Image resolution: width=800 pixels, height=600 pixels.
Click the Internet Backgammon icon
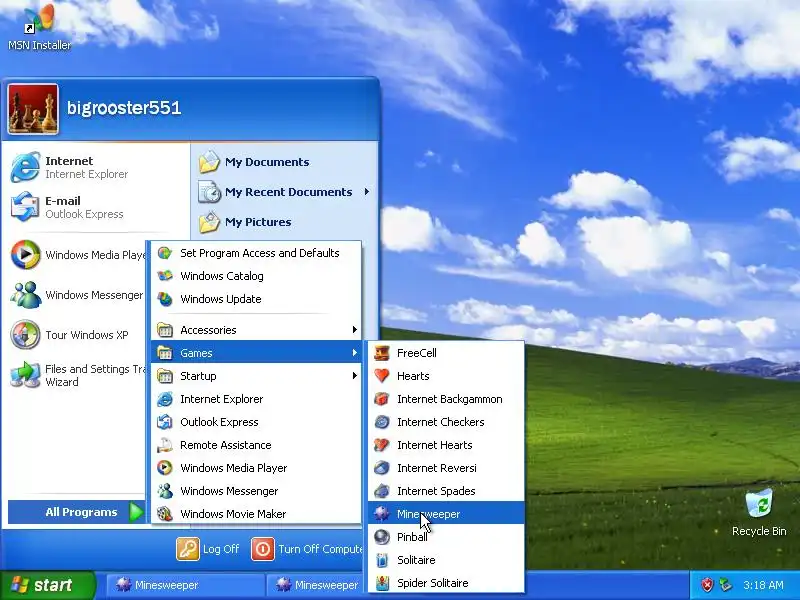tap(382, 399)
